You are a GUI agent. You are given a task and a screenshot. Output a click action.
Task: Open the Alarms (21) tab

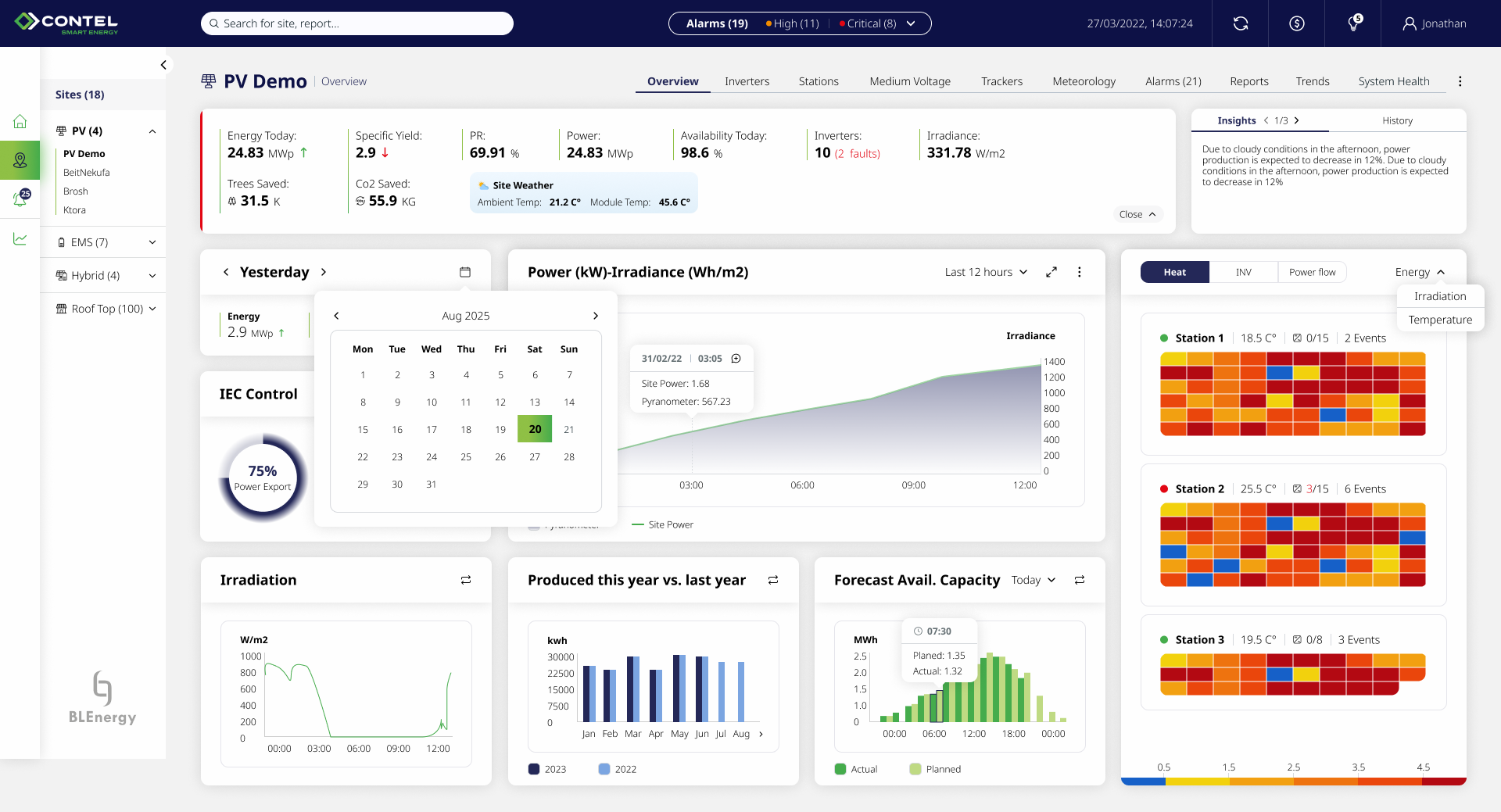[1173, 81]
